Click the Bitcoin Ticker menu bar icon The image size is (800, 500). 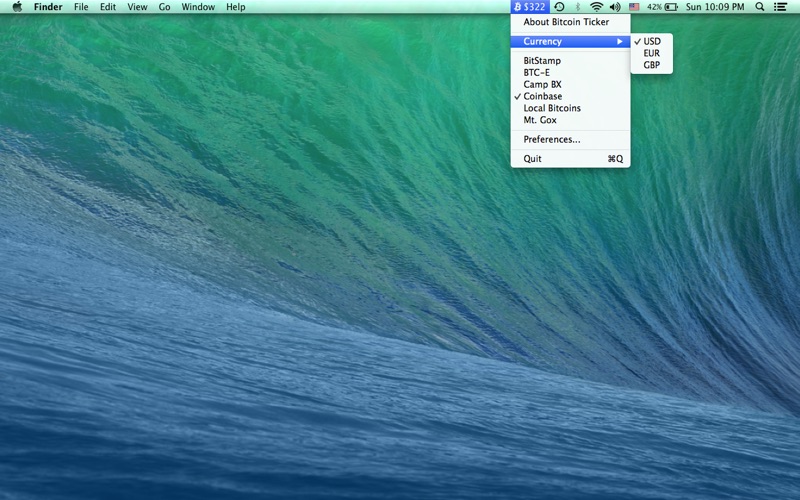point(529,7)
